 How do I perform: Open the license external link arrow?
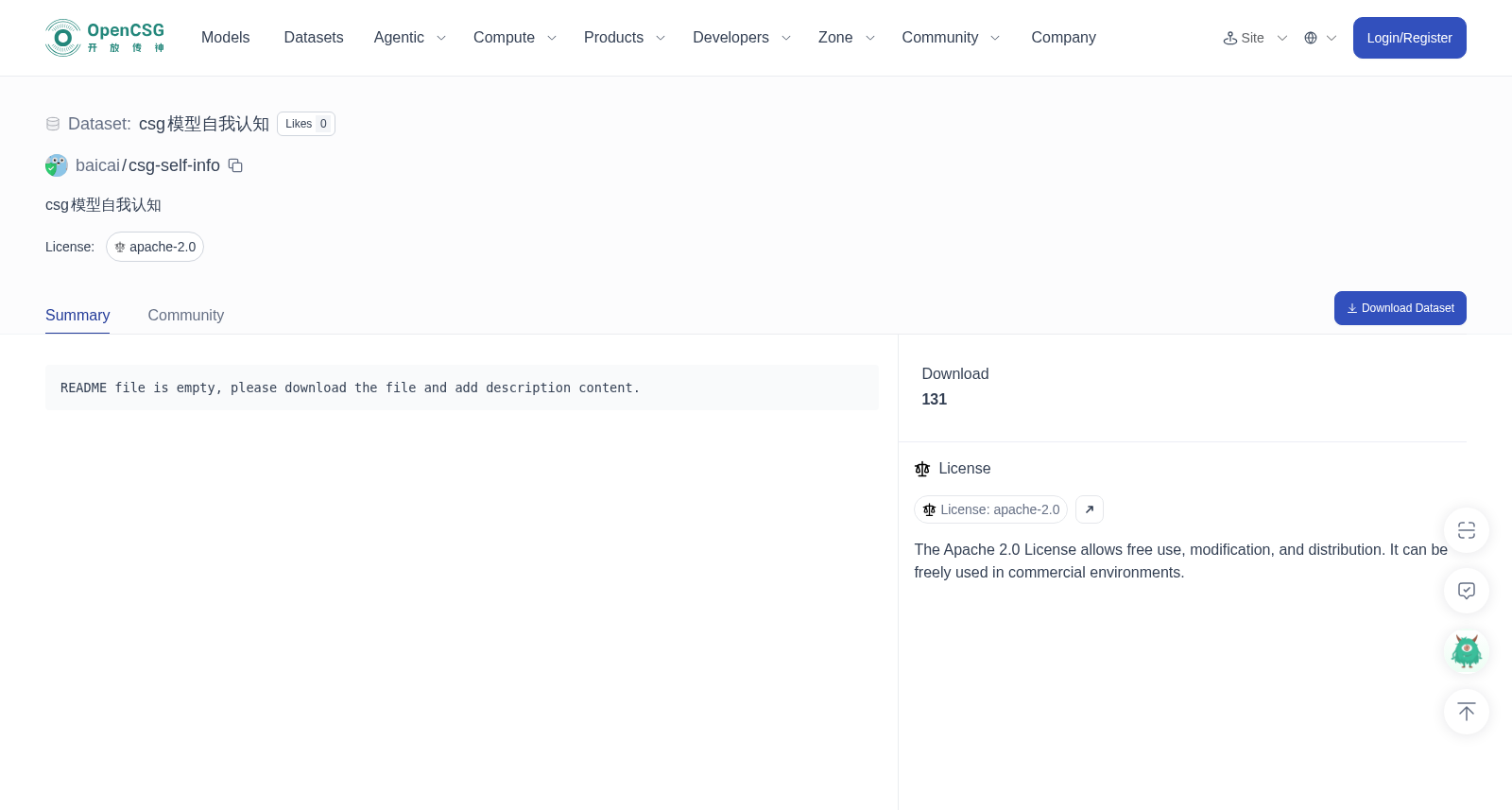[x=1090, y=509]
